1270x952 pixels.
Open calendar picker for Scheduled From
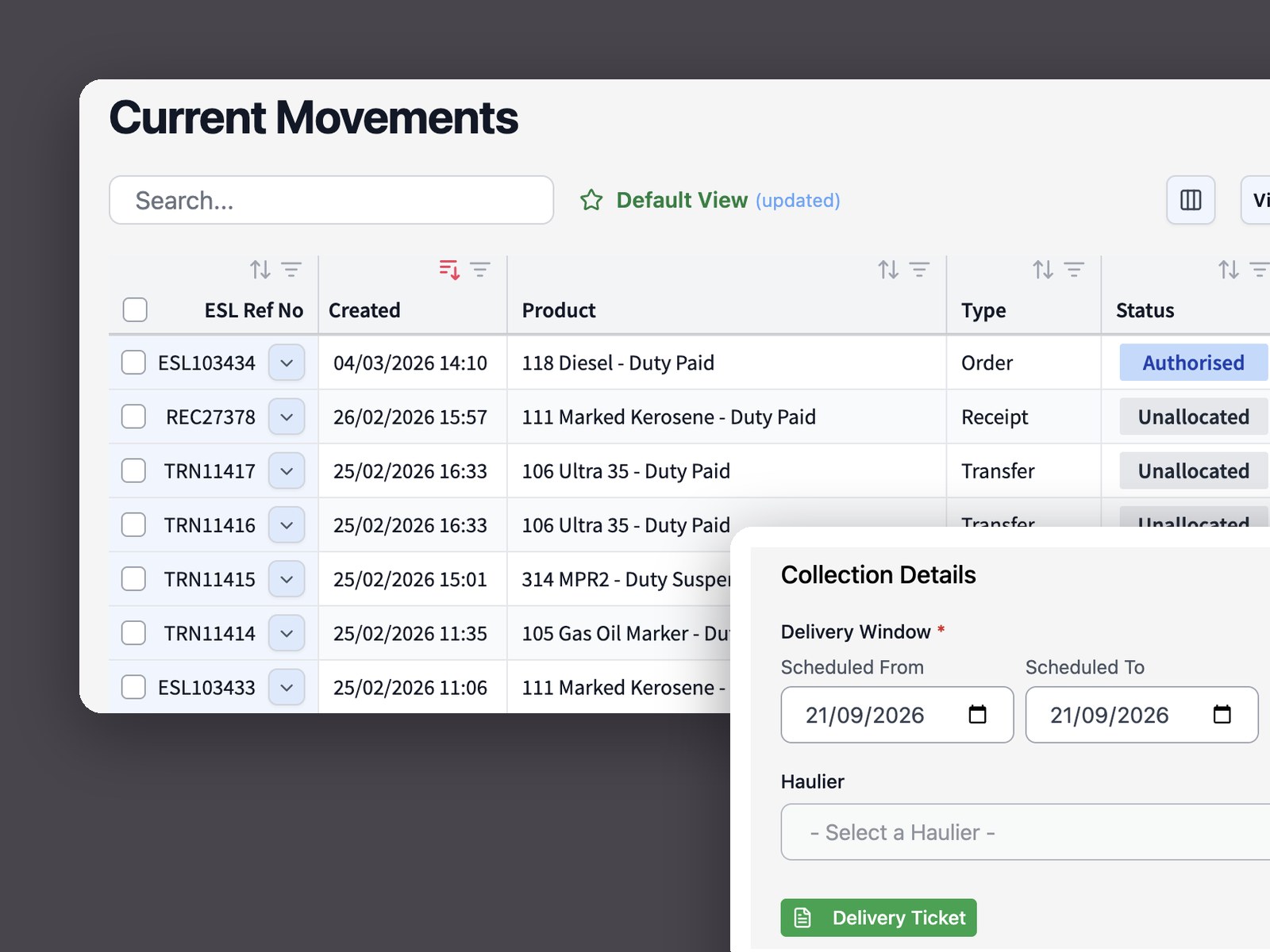(x=978, y=715)
